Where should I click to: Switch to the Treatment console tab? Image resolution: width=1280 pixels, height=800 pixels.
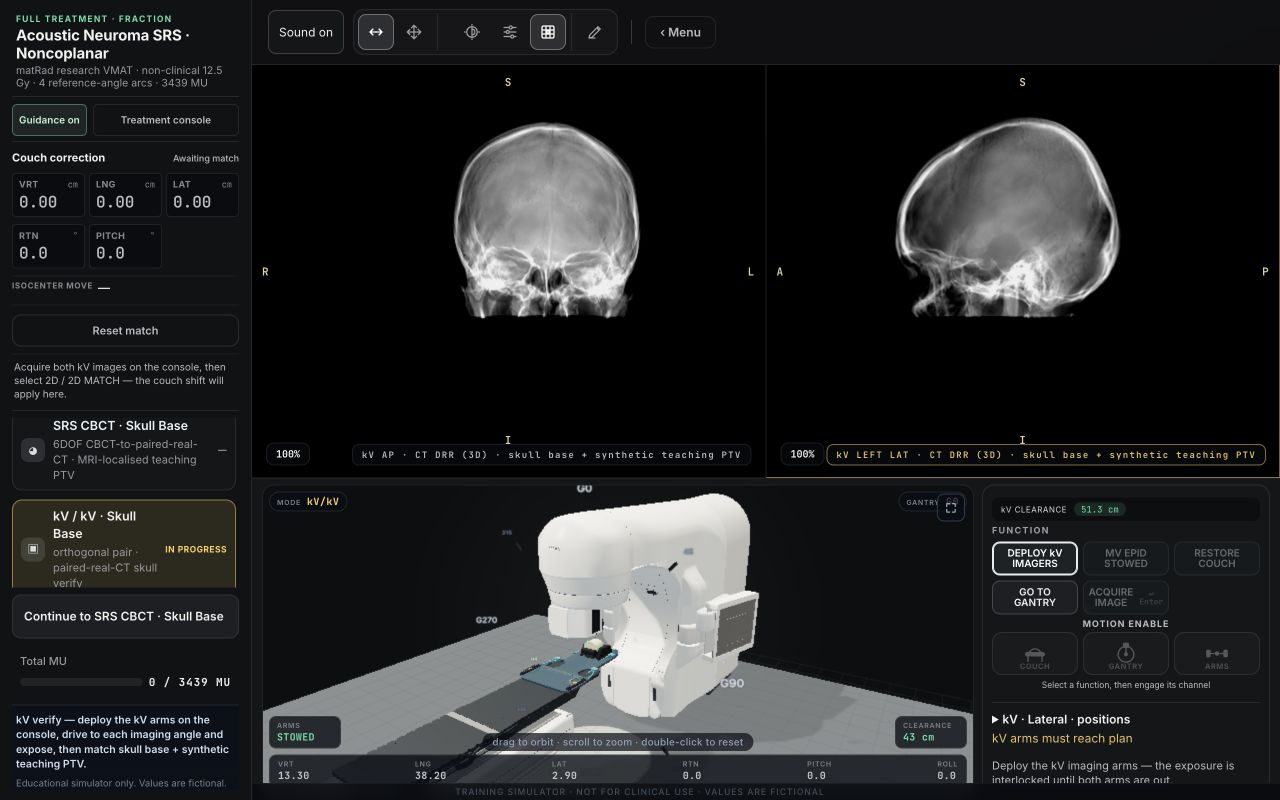[166, 120]
